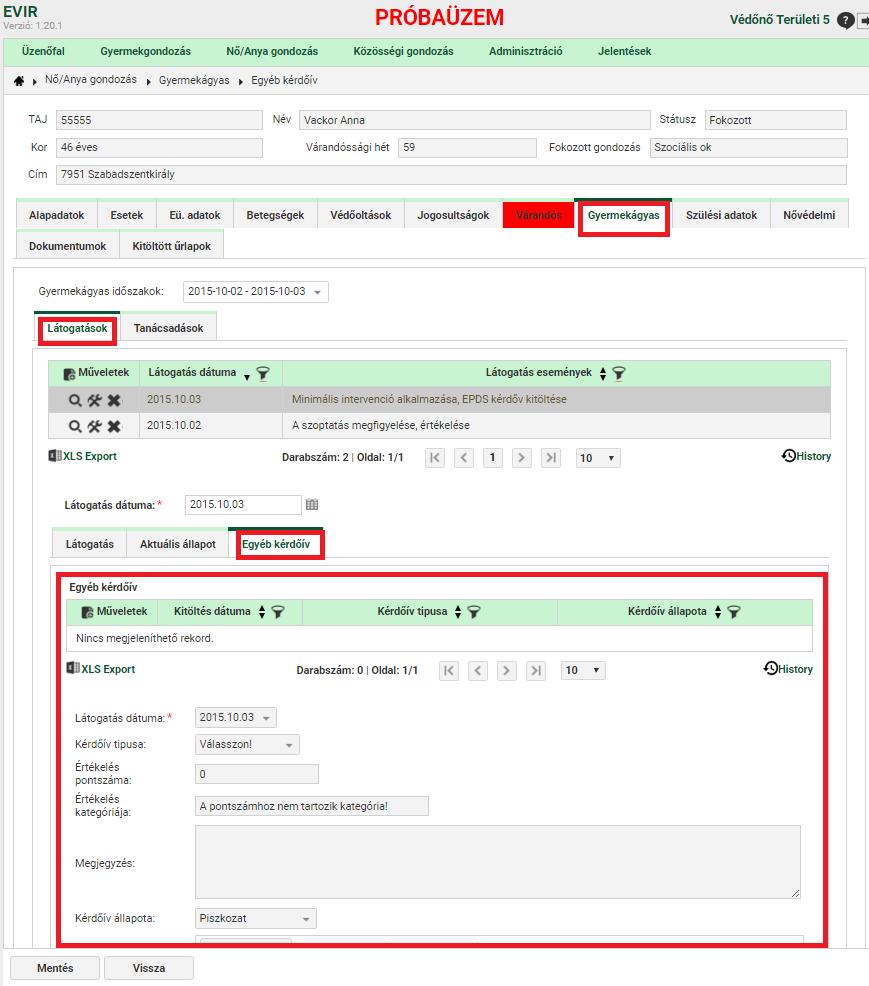Image resolution: width=869 pixels, height=986 pixels.
Task: Click the logout arrow icon at the top right
Action: (x=863, y=21)
